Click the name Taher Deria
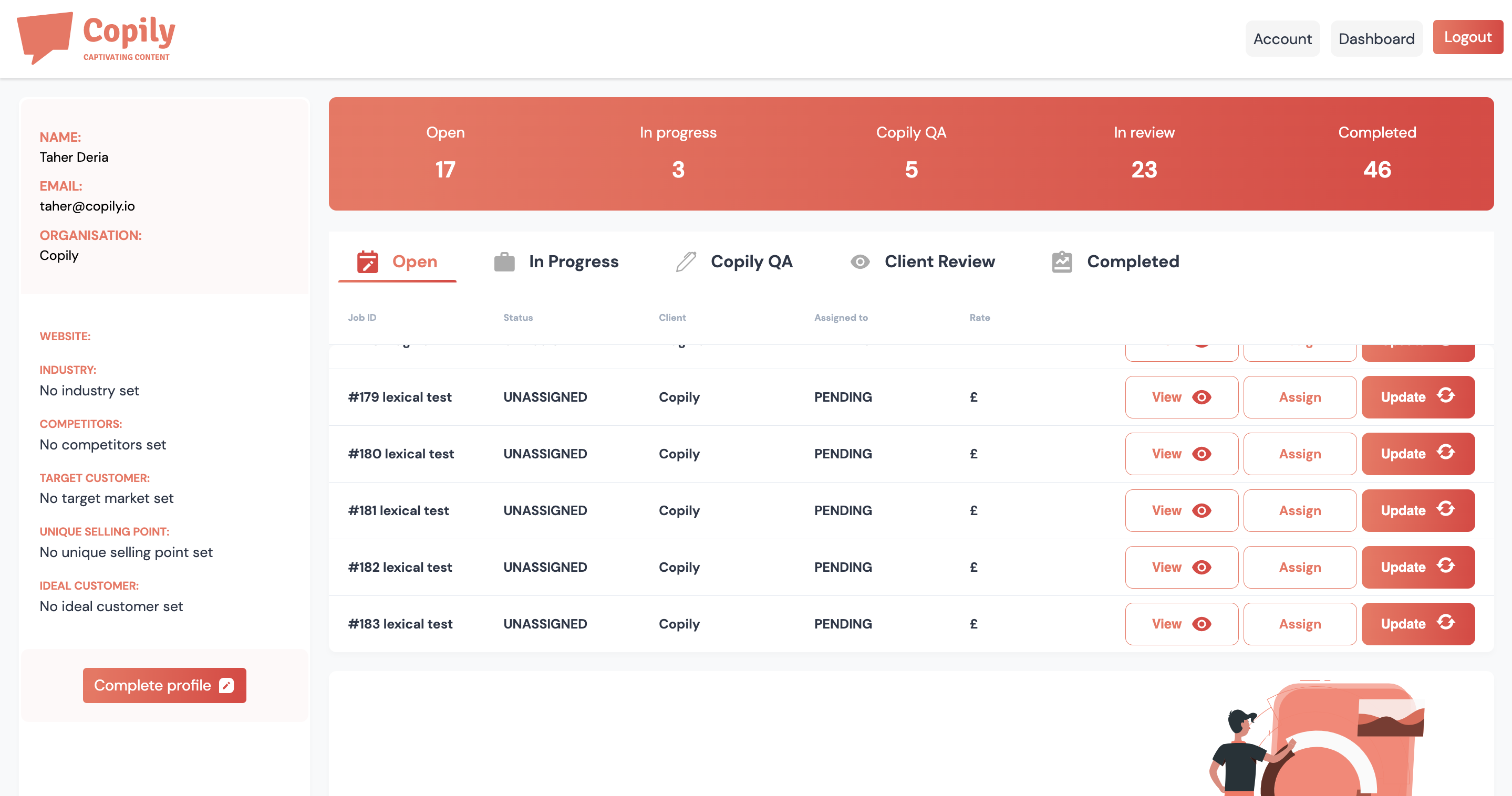The image size is (1512, 796). (74, 157)
